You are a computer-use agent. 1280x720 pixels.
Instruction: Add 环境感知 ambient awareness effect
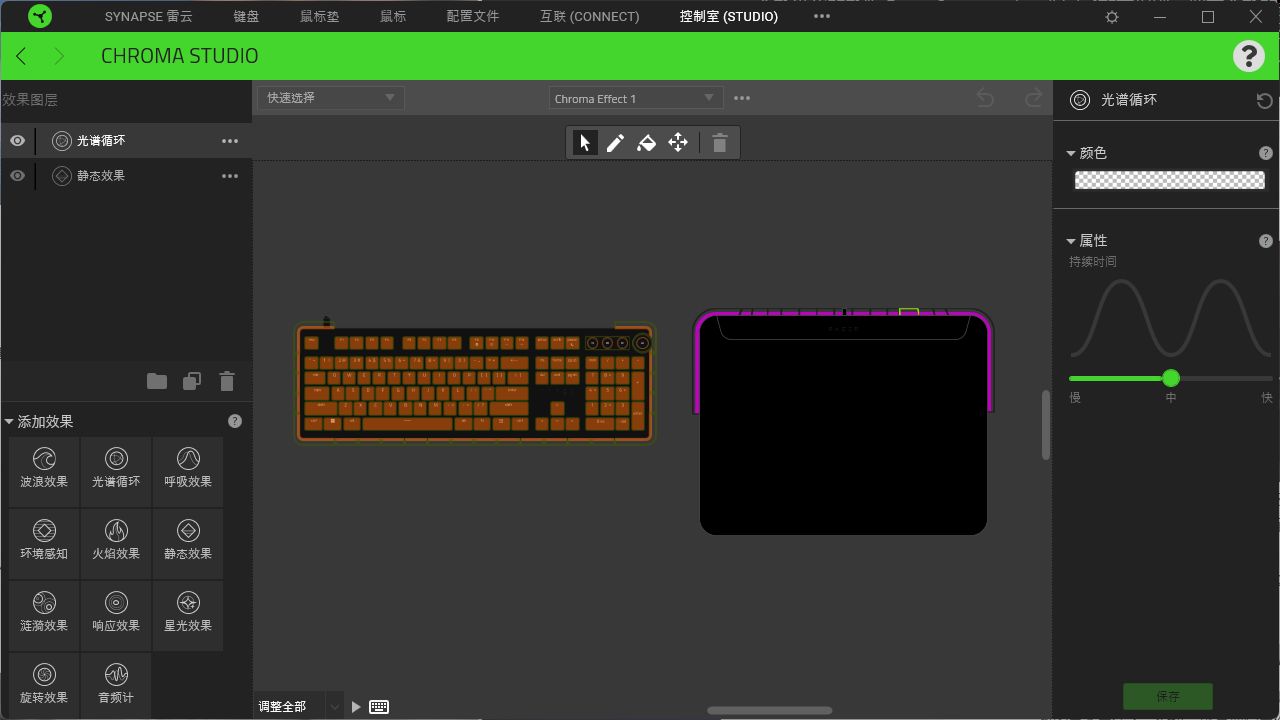point(44,542)
